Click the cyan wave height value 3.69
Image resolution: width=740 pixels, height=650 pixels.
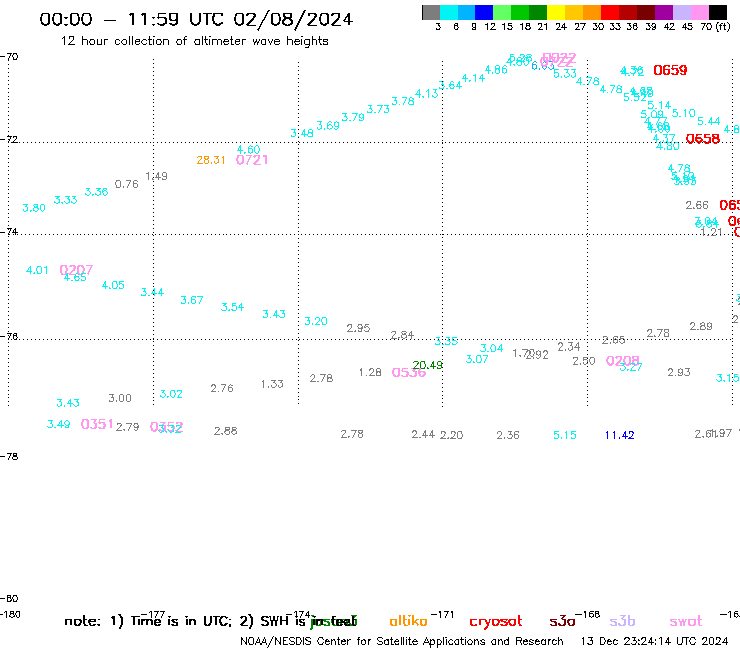(x=328, y=126)
